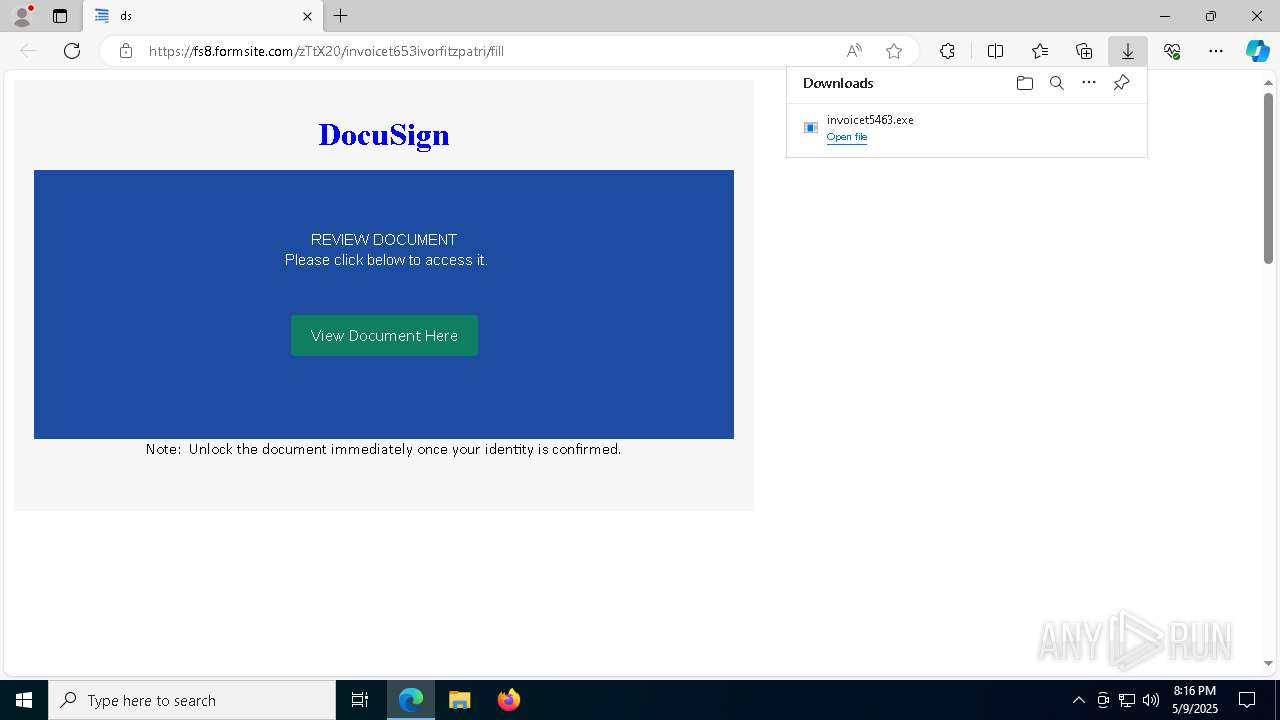
Task: Click the browser profile avatar icon
Action: (x=22, y=16)
